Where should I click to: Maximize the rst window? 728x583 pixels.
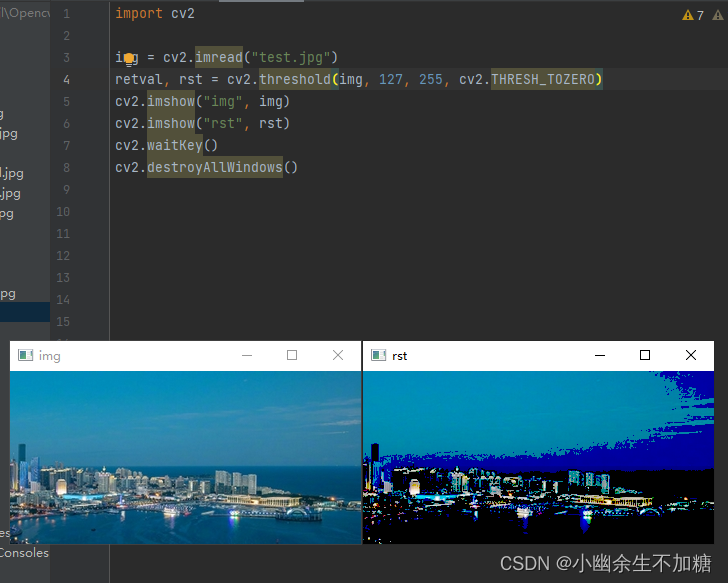click(x=645, y=355)
